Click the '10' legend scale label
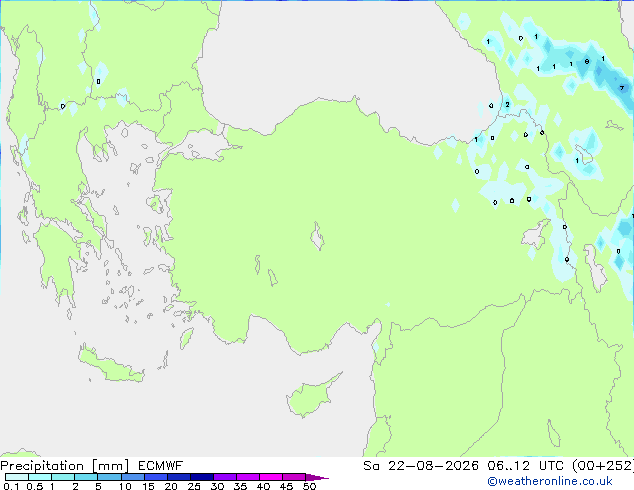This screenshot has width=634, height=490. pos(125,486)
